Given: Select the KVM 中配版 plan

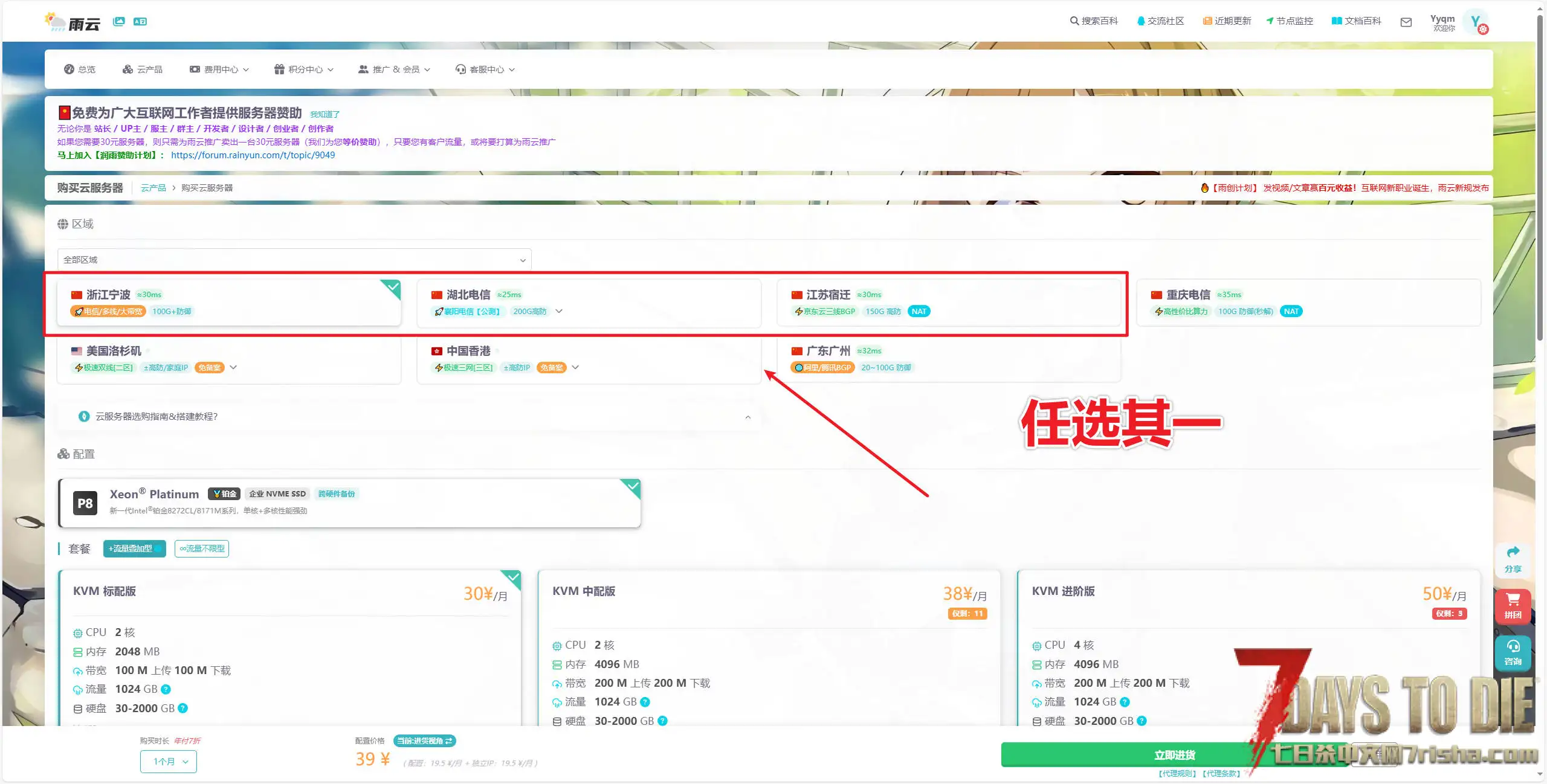Looking at the screenshot, I should (769, 647).
